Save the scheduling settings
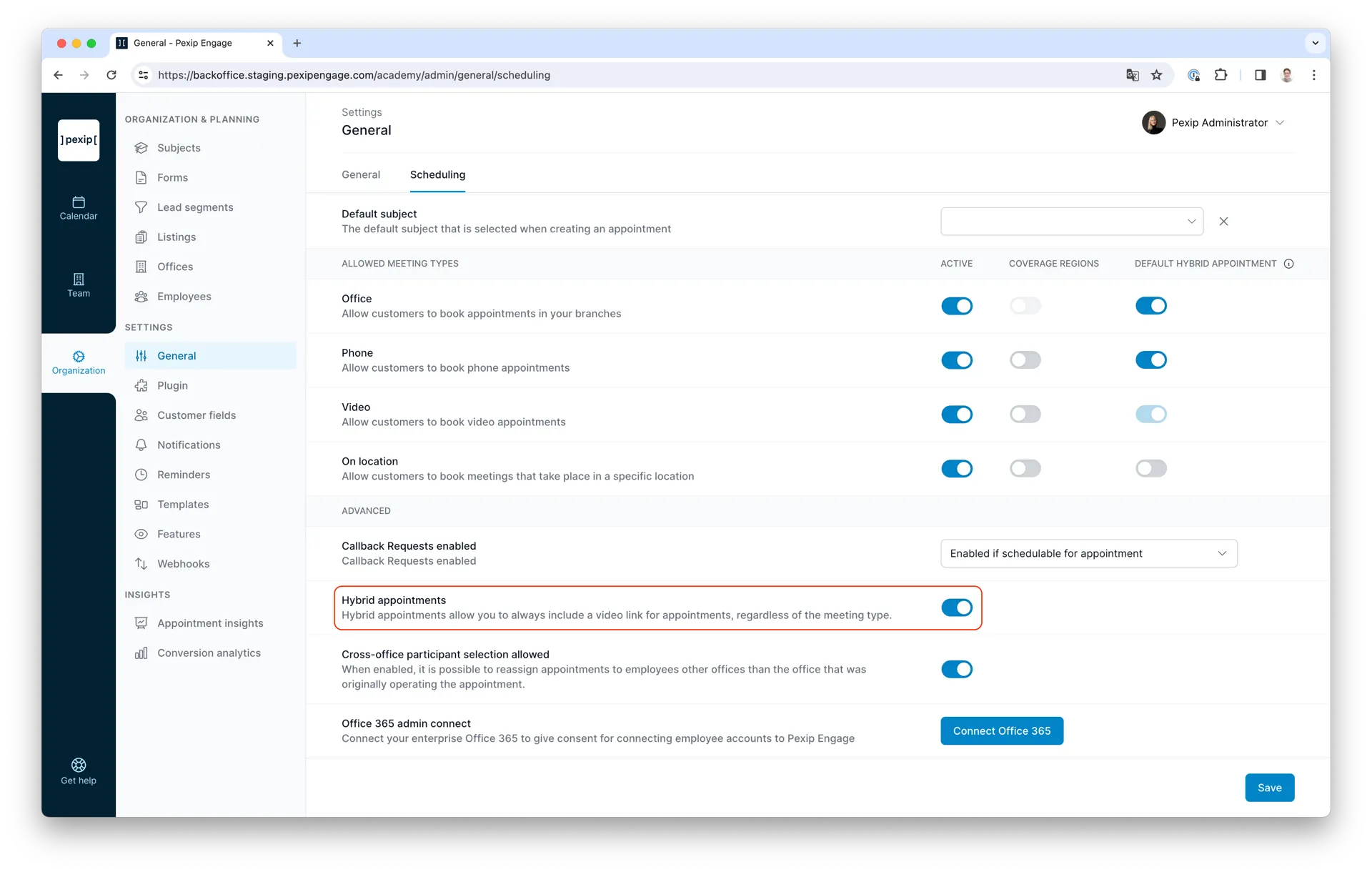1372x872 pixels. [1269, 788]
